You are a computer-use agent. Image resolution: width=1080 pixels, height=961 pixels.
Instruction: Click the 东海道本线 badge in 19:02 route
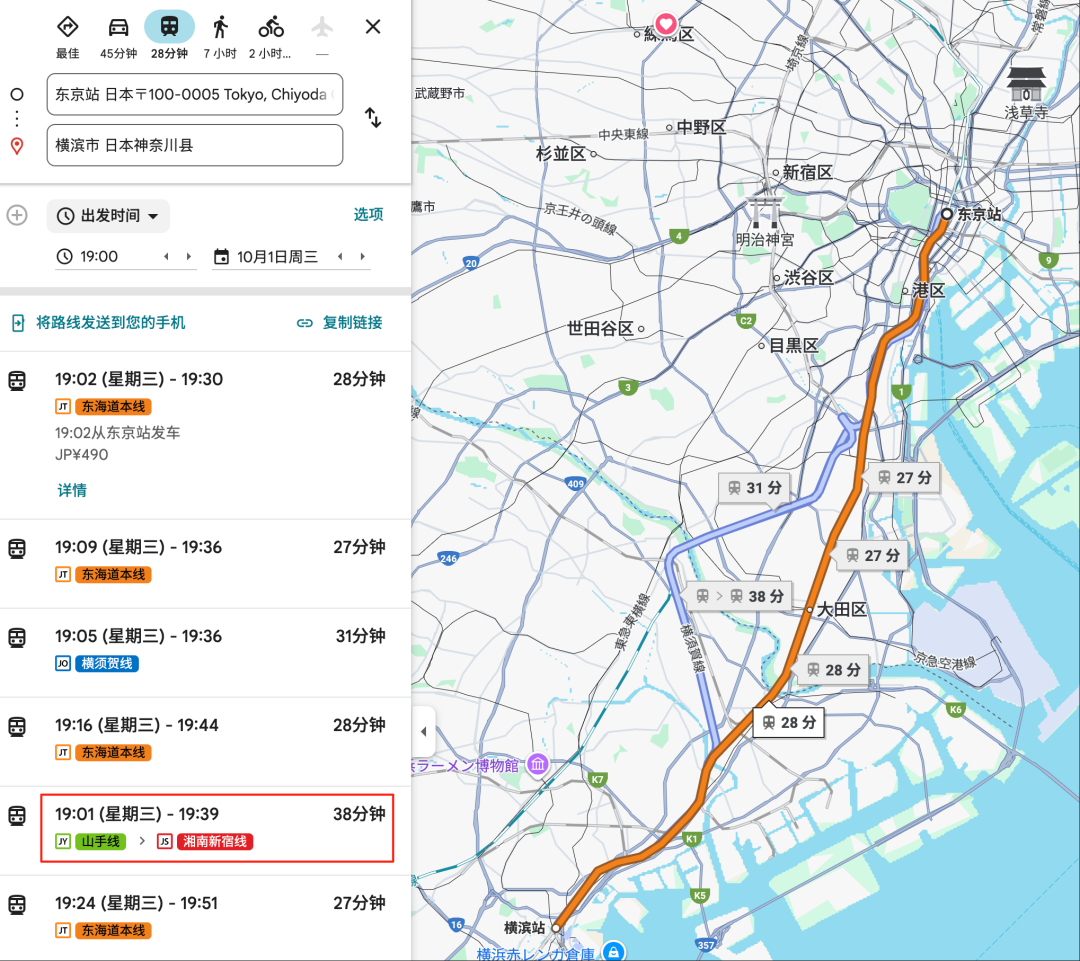coord(114,406)
